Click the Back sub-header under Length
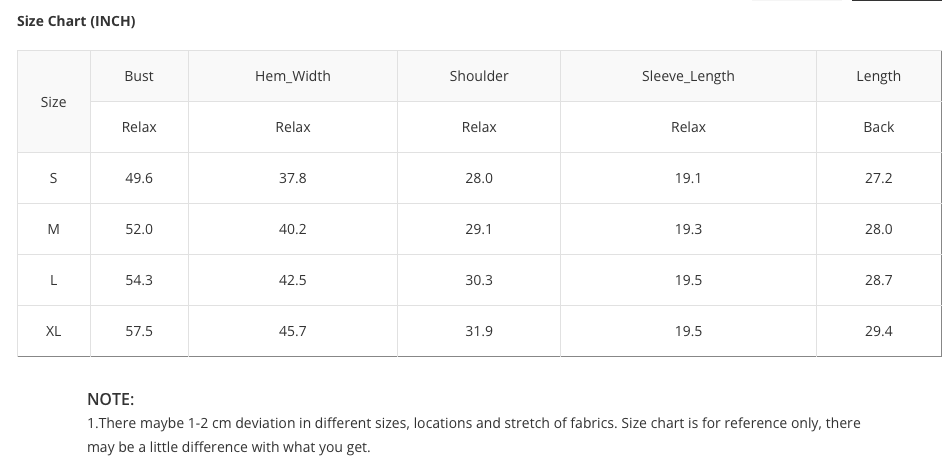This screenshot has height=468, width=951. (878, 127)
